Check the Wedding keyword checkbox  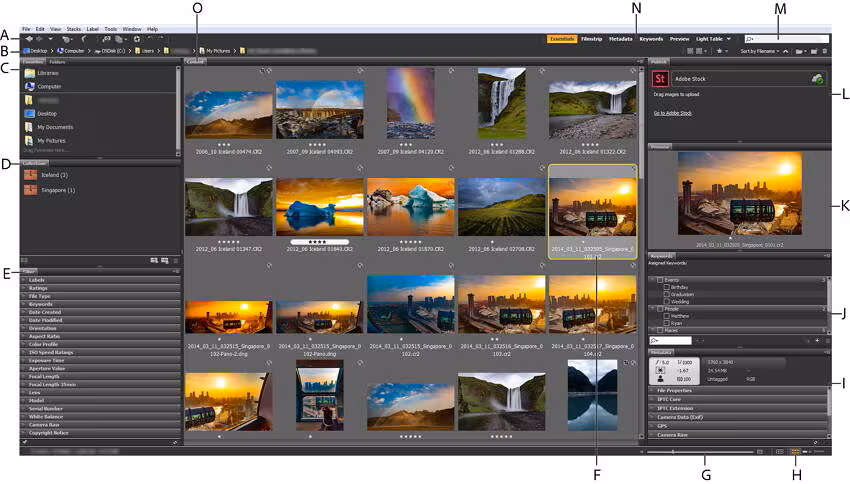click(667, 301)
